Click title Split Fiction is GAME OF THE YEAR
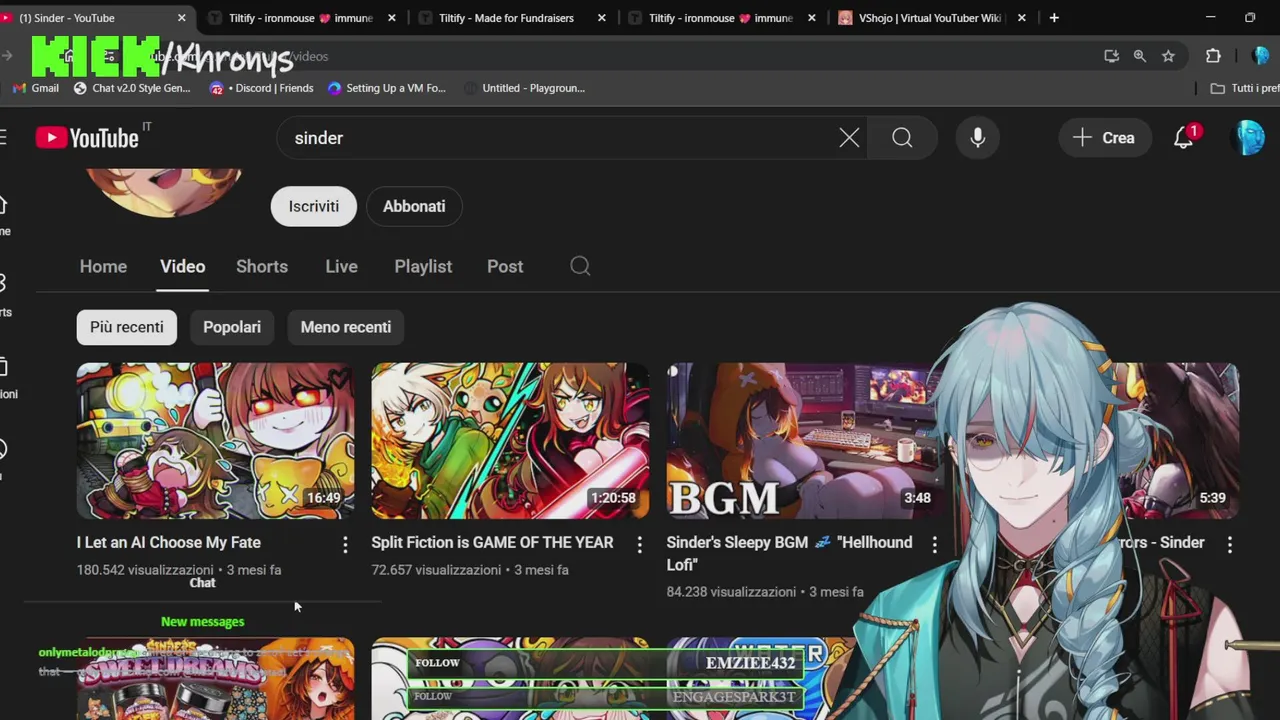 pyautogui.click(x=492, y=542)
